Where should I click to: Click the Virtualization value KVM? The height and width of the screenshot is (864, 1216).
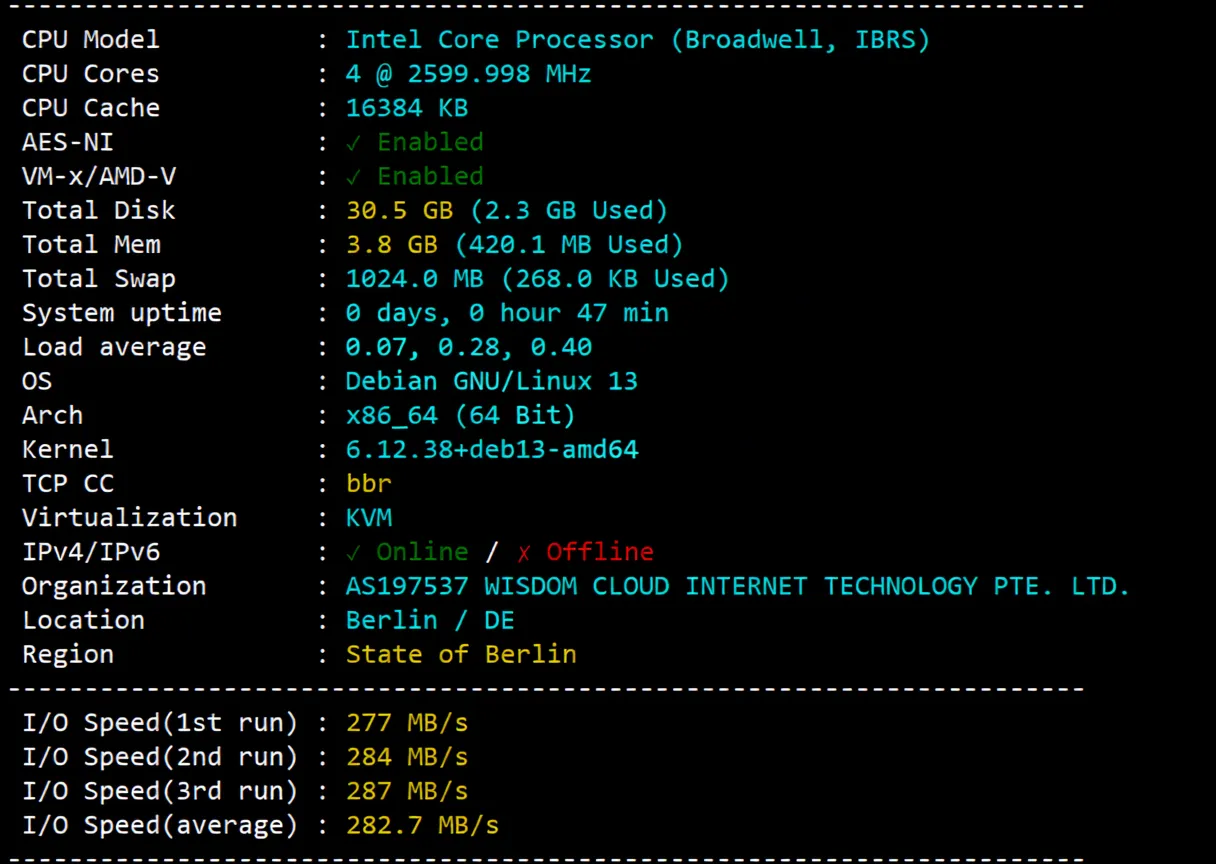tap(368, 518)
